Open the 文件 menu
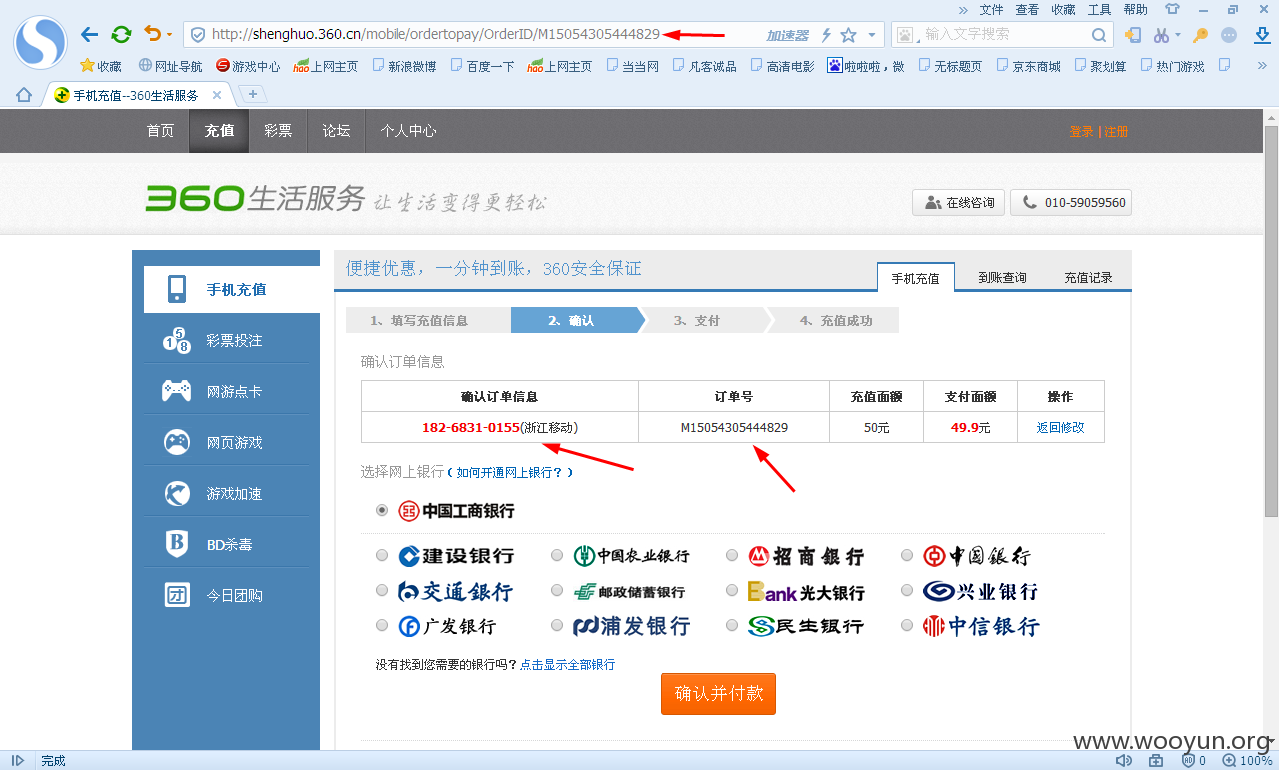Screen dimensions: 1279x770 pos(991,9)
